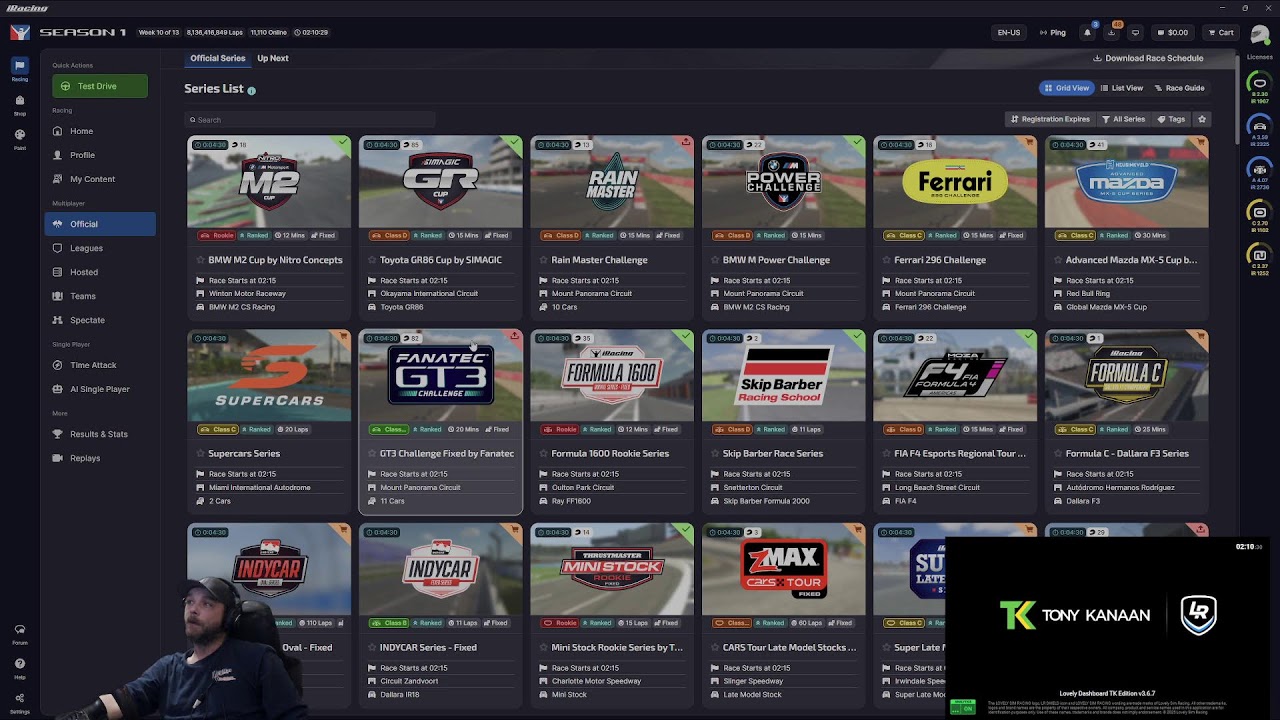
Task: Open the Registration Expires sort dropdown
Action: coord(1050,119)
